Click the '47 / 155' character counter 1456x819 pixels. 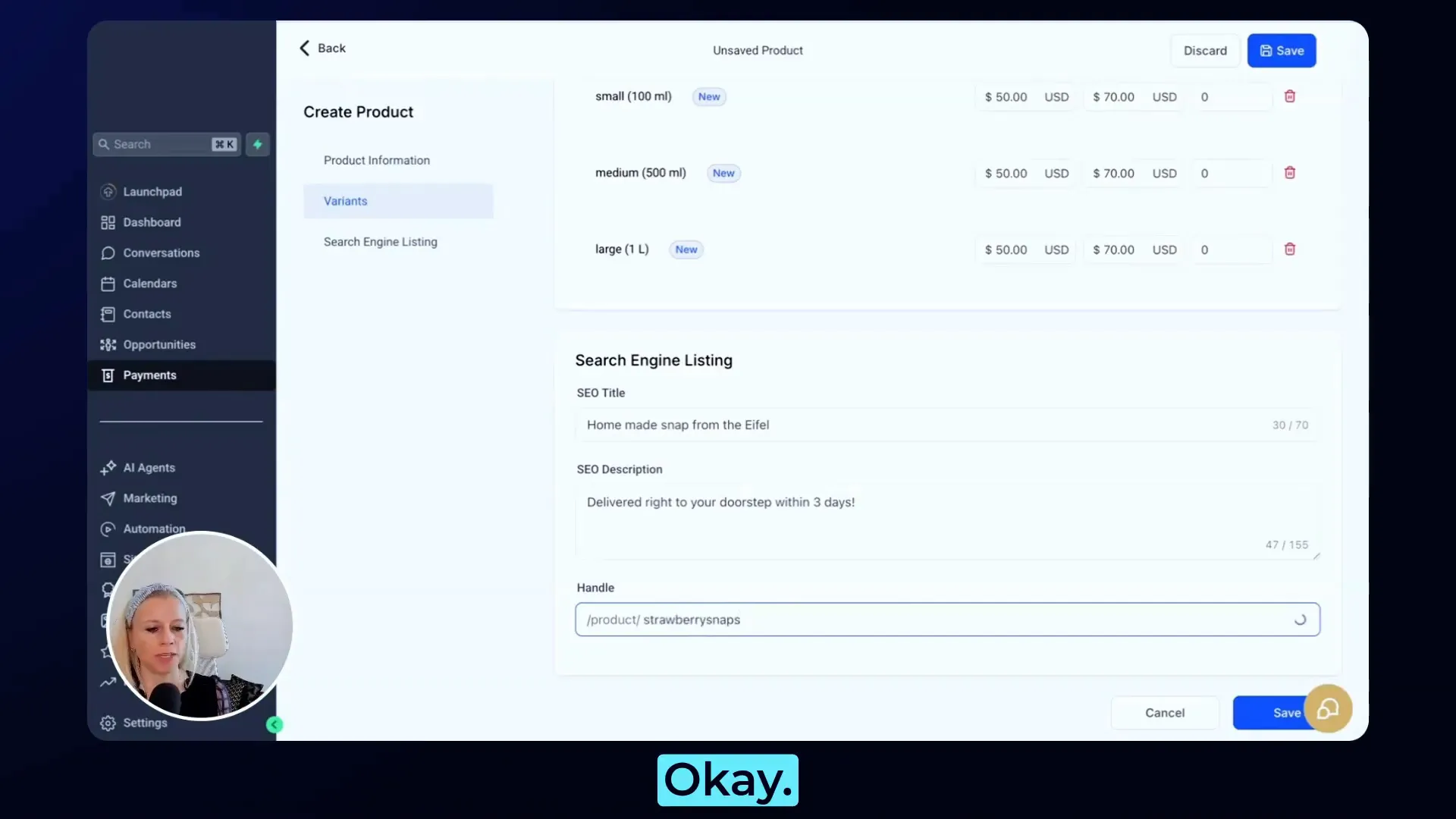1287,544
